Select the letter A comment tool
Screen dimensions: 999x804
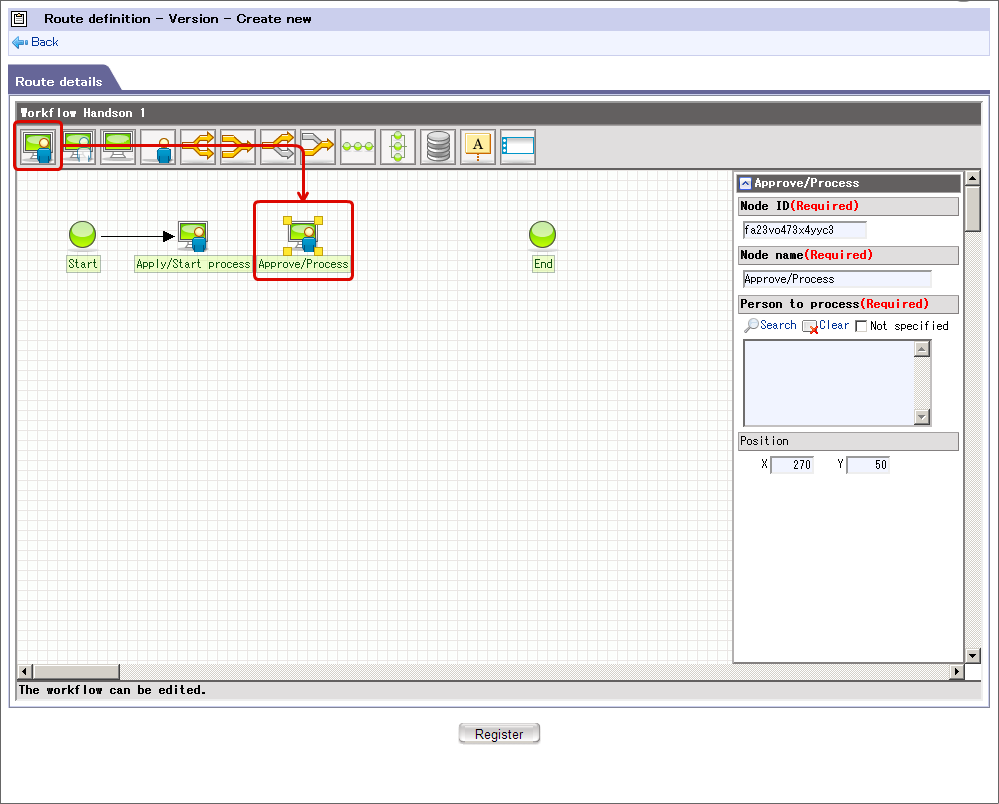coord(478,147)
